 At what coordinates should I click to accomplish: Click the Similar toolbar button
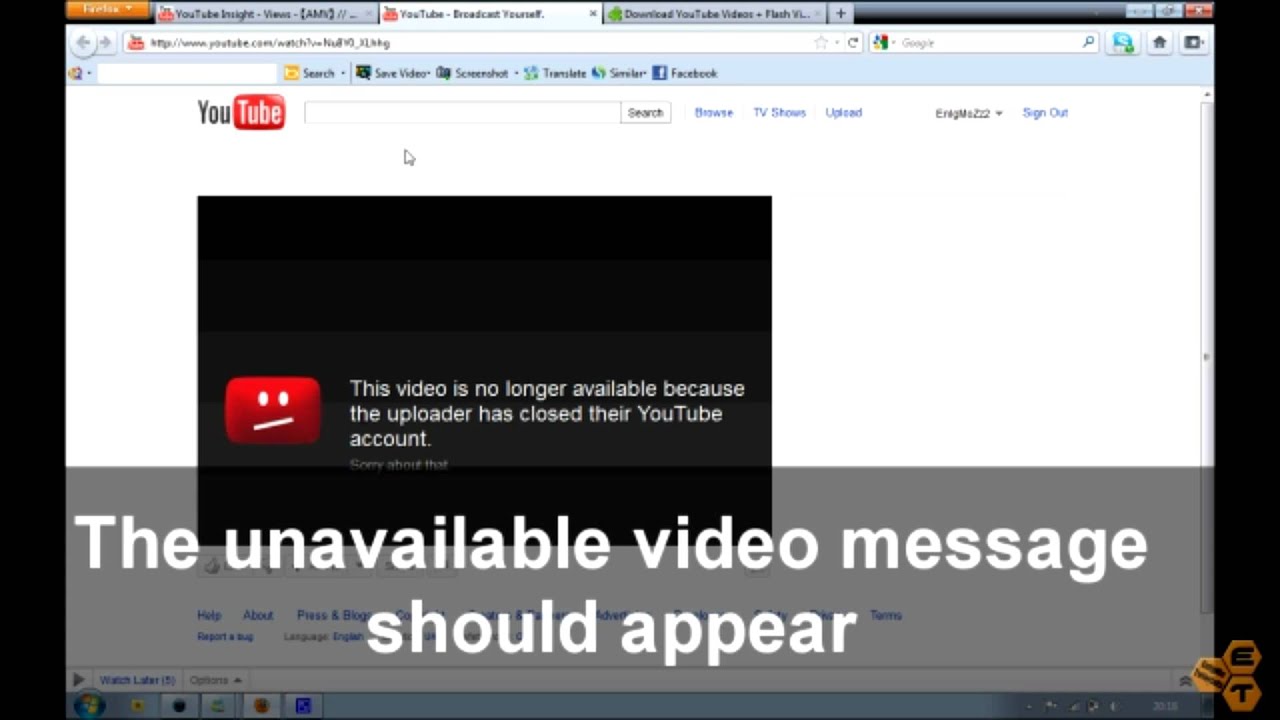click(617, 73)
